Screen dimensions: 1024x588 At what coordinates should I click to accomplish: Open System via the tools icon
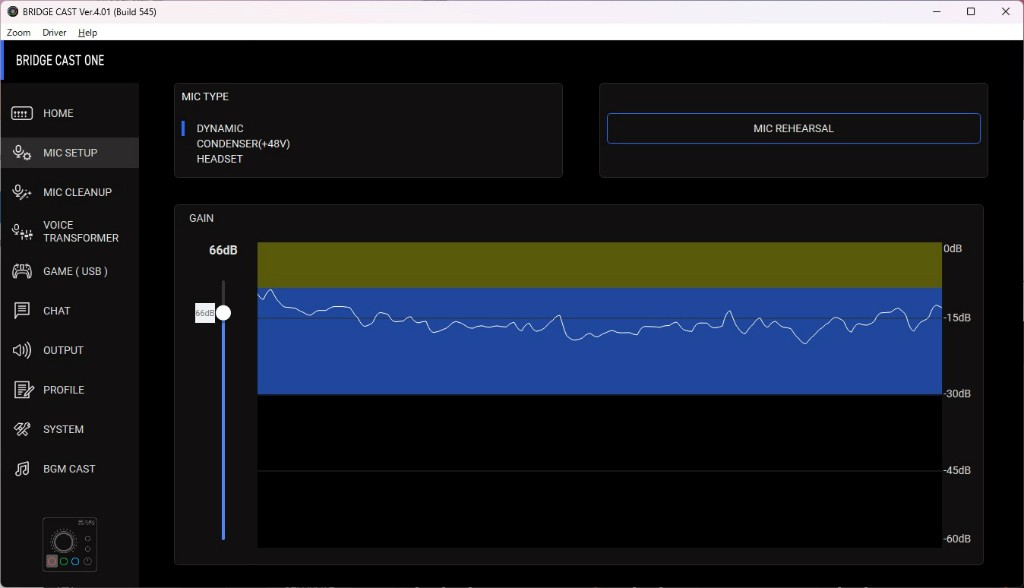[x=22, y=429]
